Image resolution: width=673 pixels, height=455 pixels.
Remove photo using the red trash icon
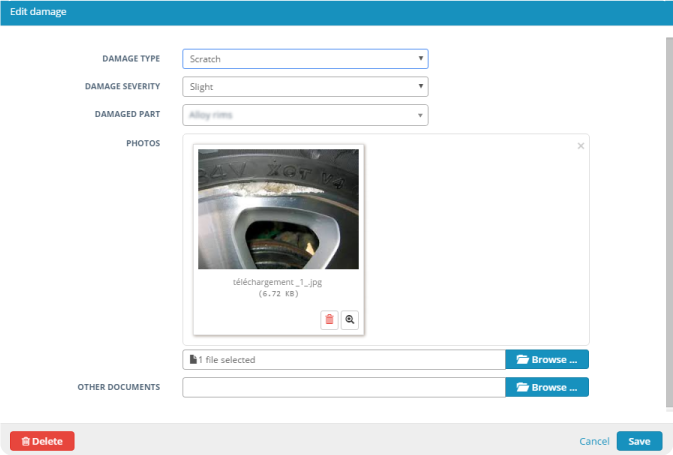click(x=329, y=320)
